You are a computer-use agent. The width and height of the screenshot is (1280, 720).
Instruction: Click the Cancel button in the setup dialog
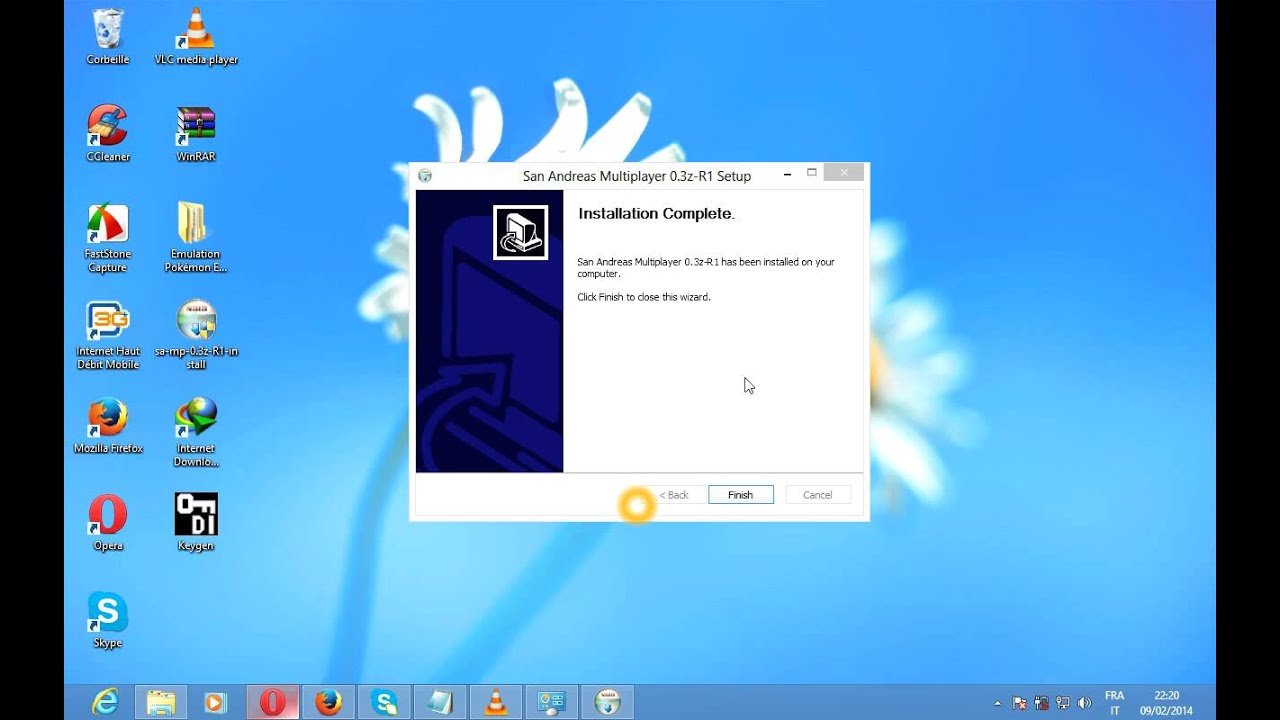(818, 495)
